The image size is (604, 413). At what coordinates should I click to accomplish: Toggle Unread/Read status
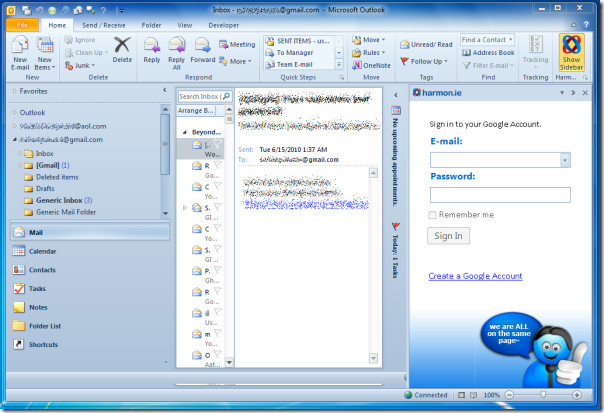click(x=426, y=44)
